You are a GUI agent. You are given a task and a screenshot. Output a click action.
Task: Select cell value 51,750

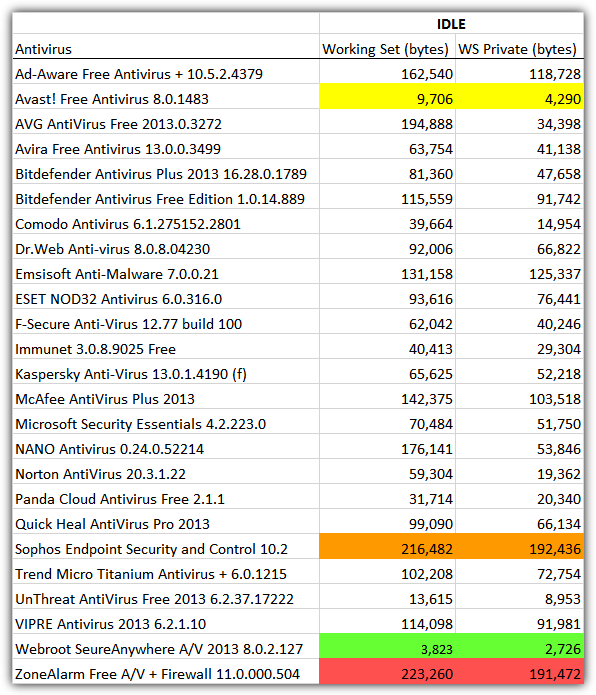(559, 425)
